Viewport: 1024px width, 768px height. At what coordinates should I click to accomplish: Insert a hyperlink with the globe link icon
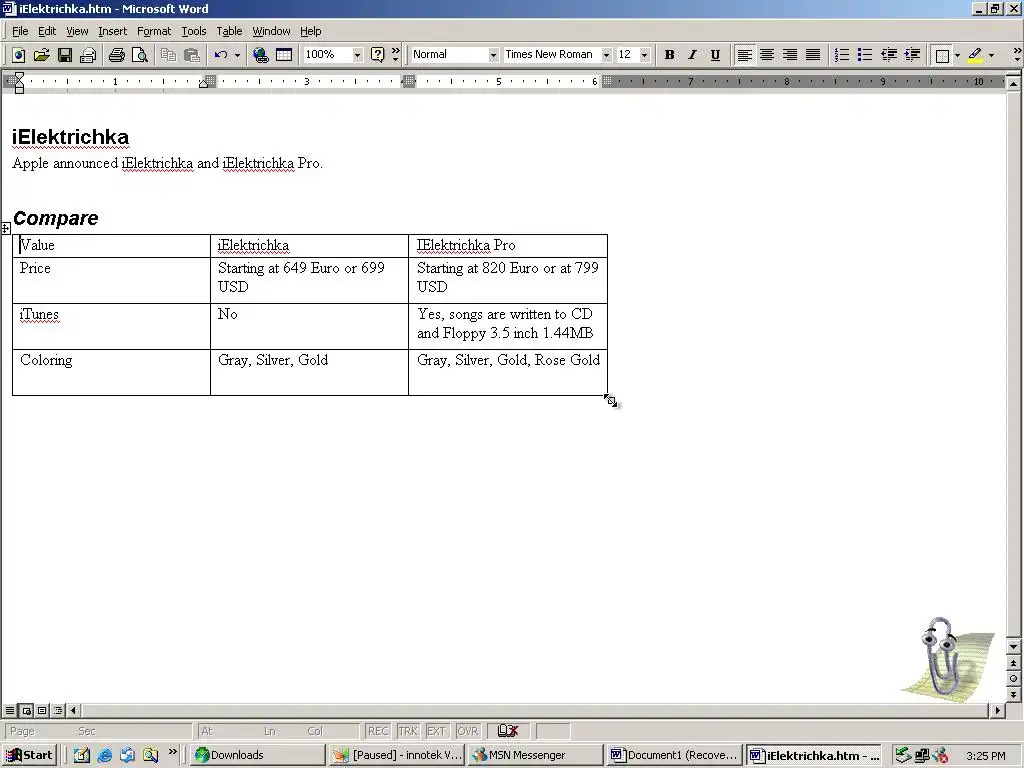tap(261, 55)
